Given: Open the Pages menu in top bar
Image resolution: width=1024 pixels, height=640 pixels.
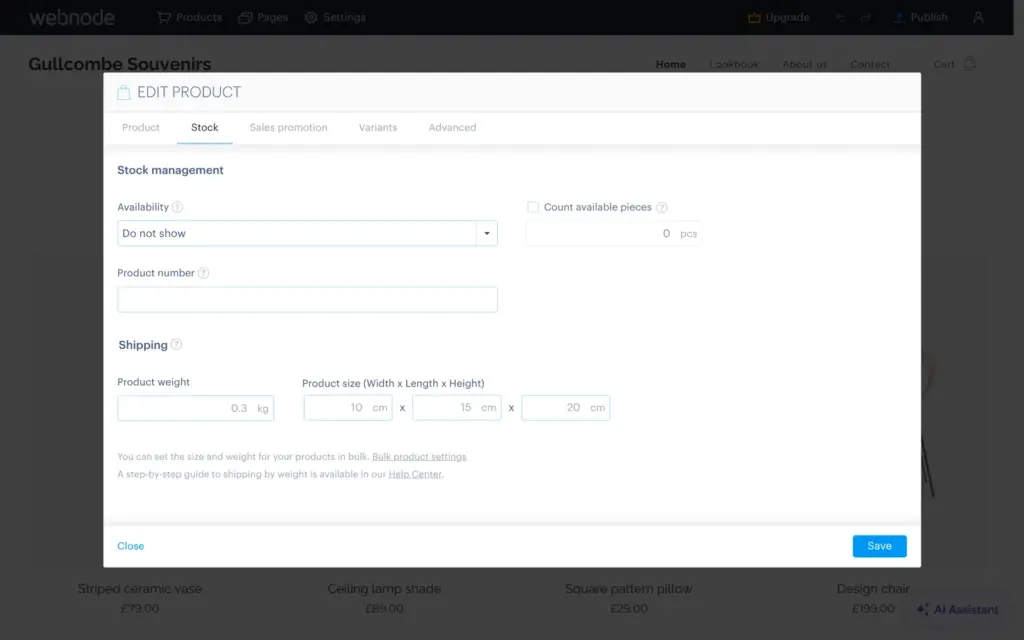Looking at the screenshot, I should (263, 18).
